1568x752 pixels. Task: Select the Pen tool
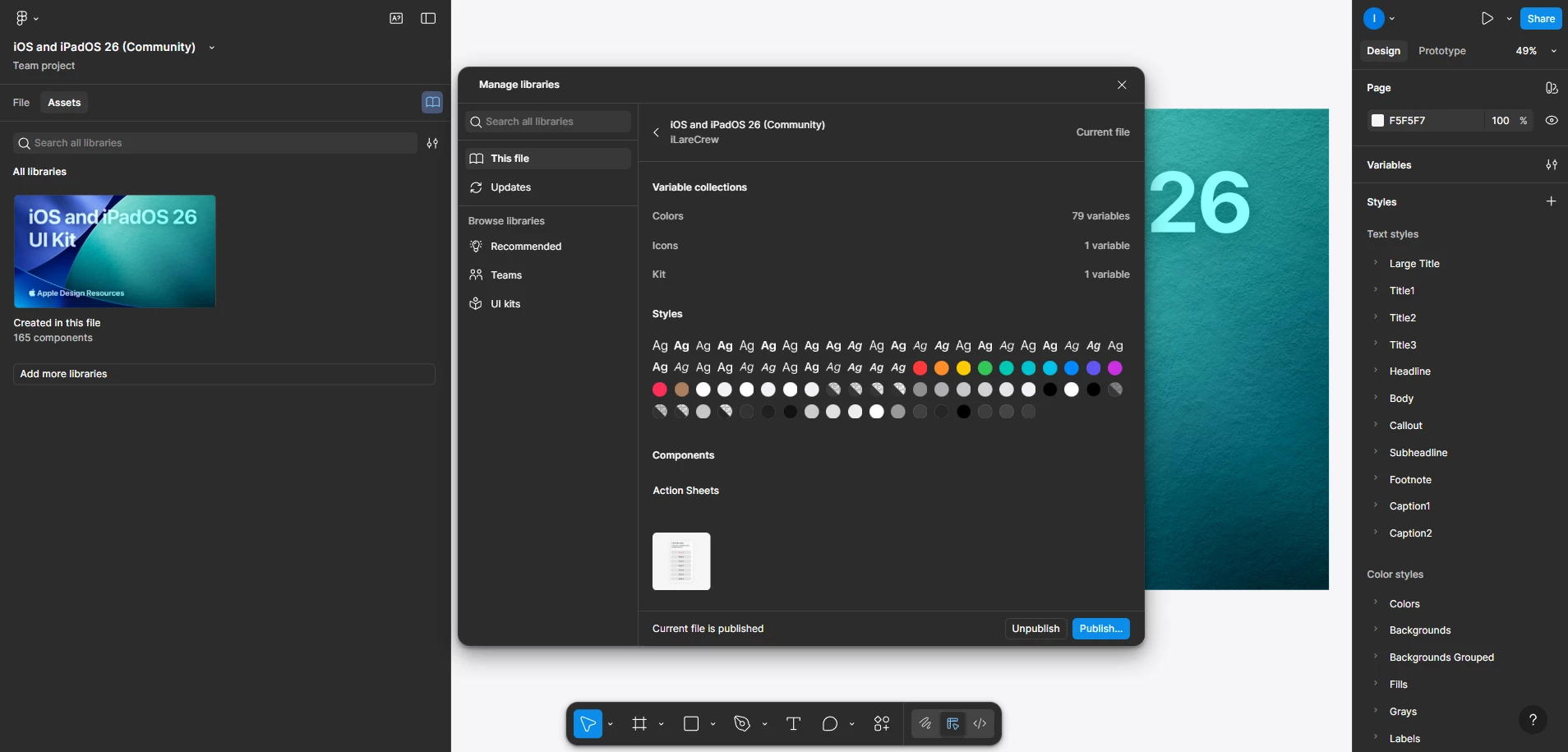(x=742, y=724)
